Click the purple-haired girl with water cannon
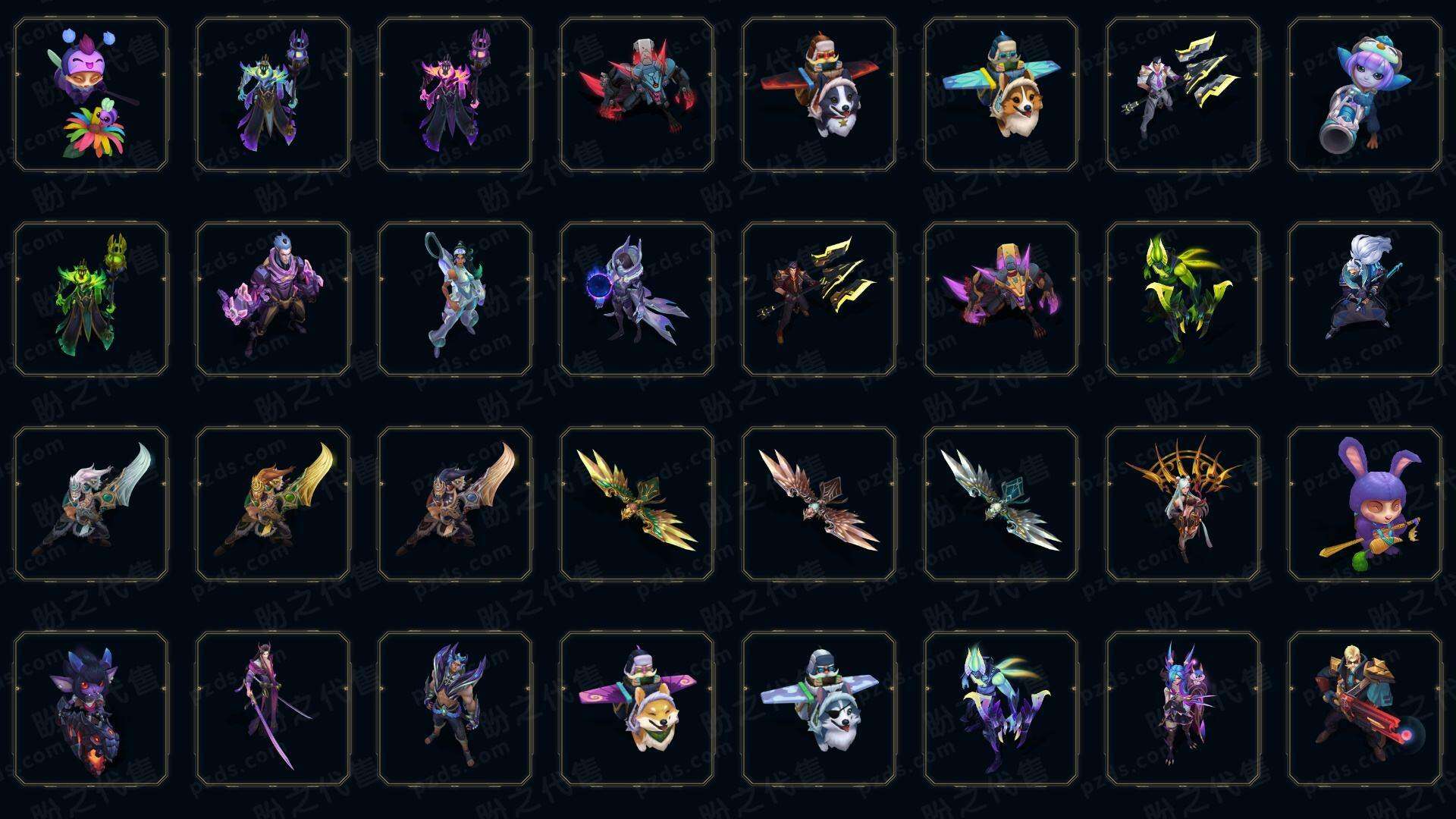The width and height of the screenshot is (1456, 819). (x=1365, y=95)
